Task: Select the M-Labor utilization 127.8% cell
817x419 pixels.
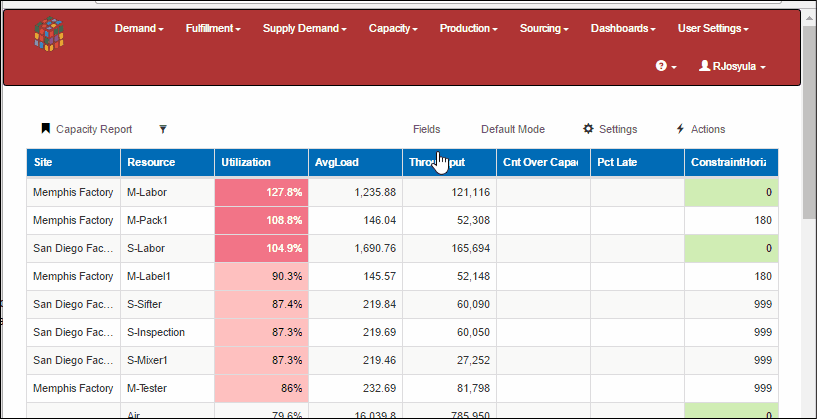Action: point(260,192)
